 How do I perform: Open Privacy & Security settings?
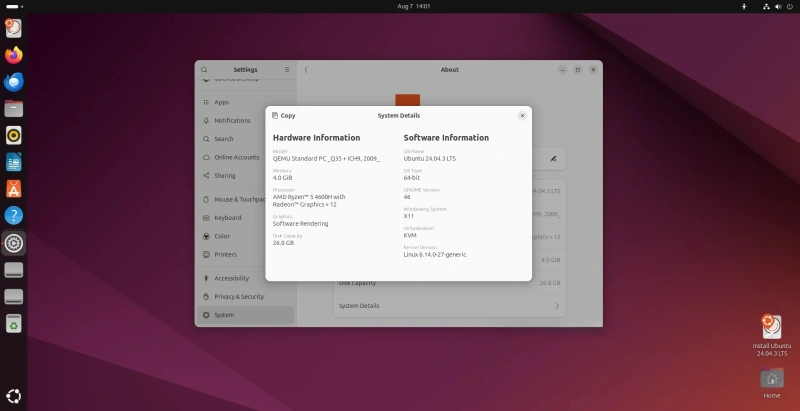click(x=245, y=297)
